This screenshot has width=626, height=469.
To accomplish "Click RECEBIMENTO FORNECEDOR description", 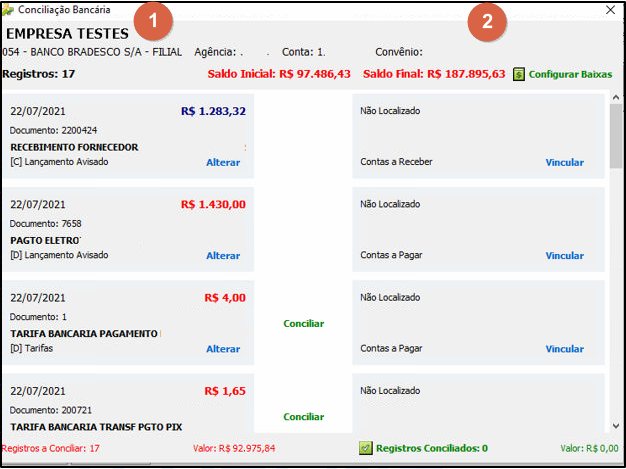I will [74, 148].
